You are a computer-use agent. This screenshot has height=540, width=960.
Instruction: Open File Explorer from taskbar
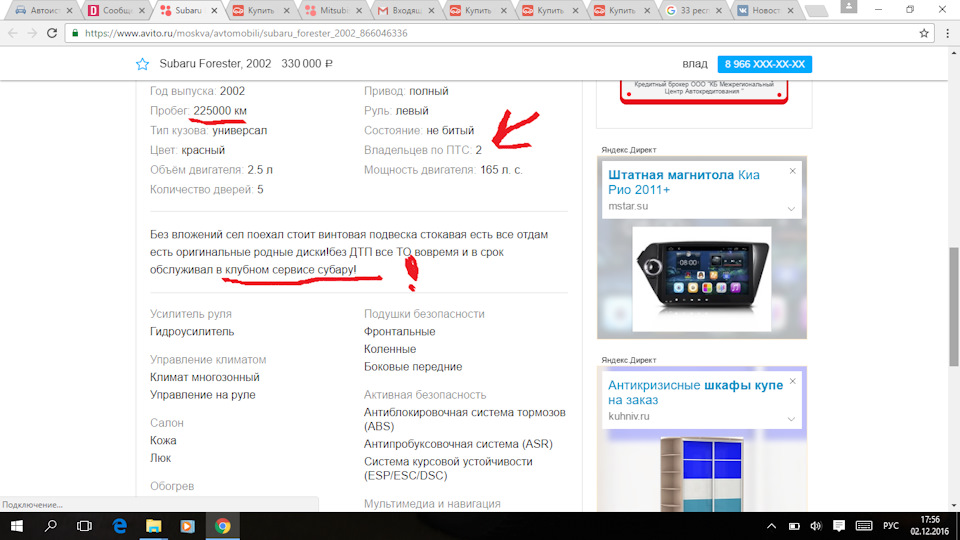pyautogui.click(x=153, y=526)
